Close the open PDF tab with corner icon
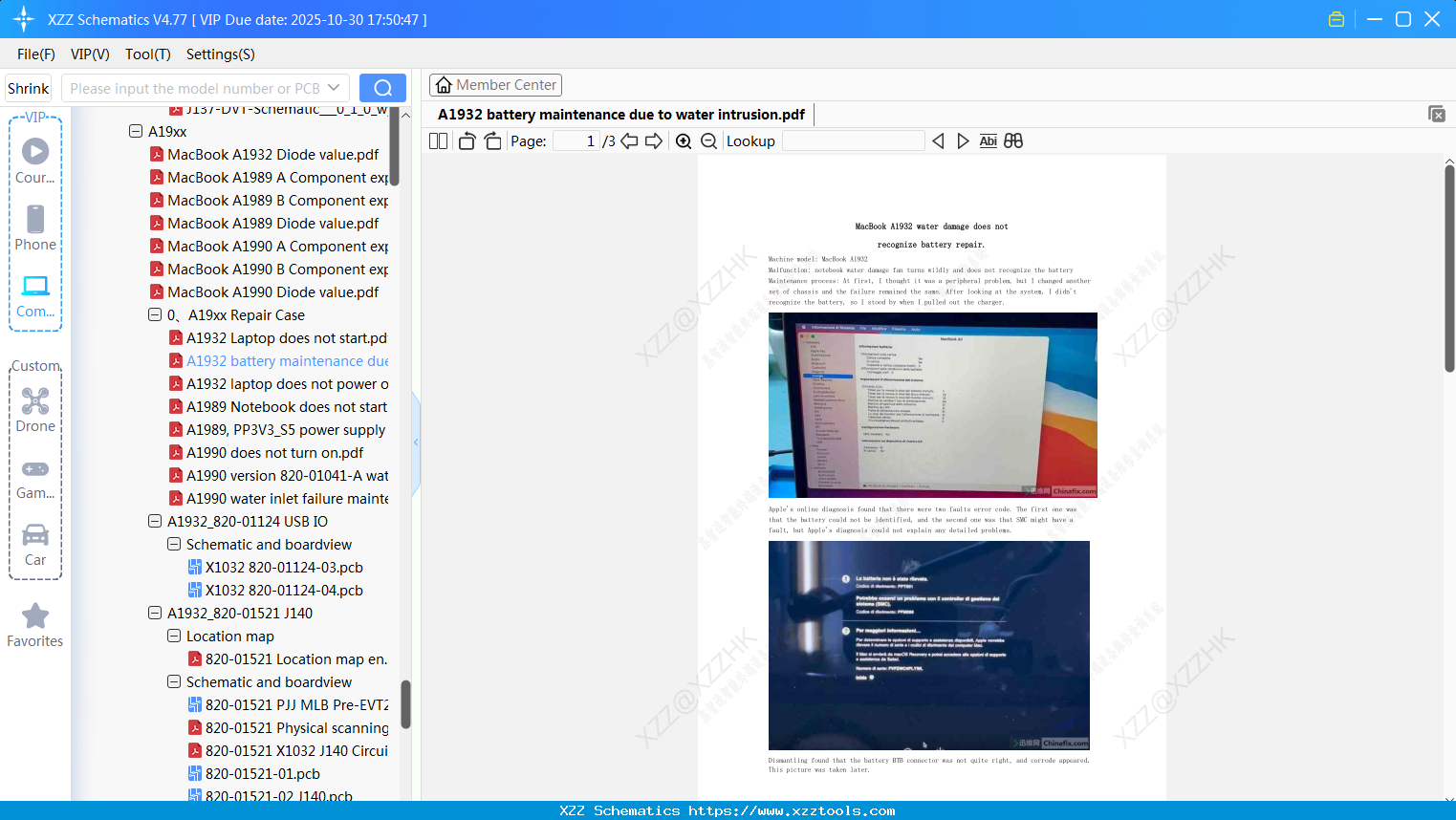The width and height of the screenshot is (1456, 820). [x=1437, y=114]
